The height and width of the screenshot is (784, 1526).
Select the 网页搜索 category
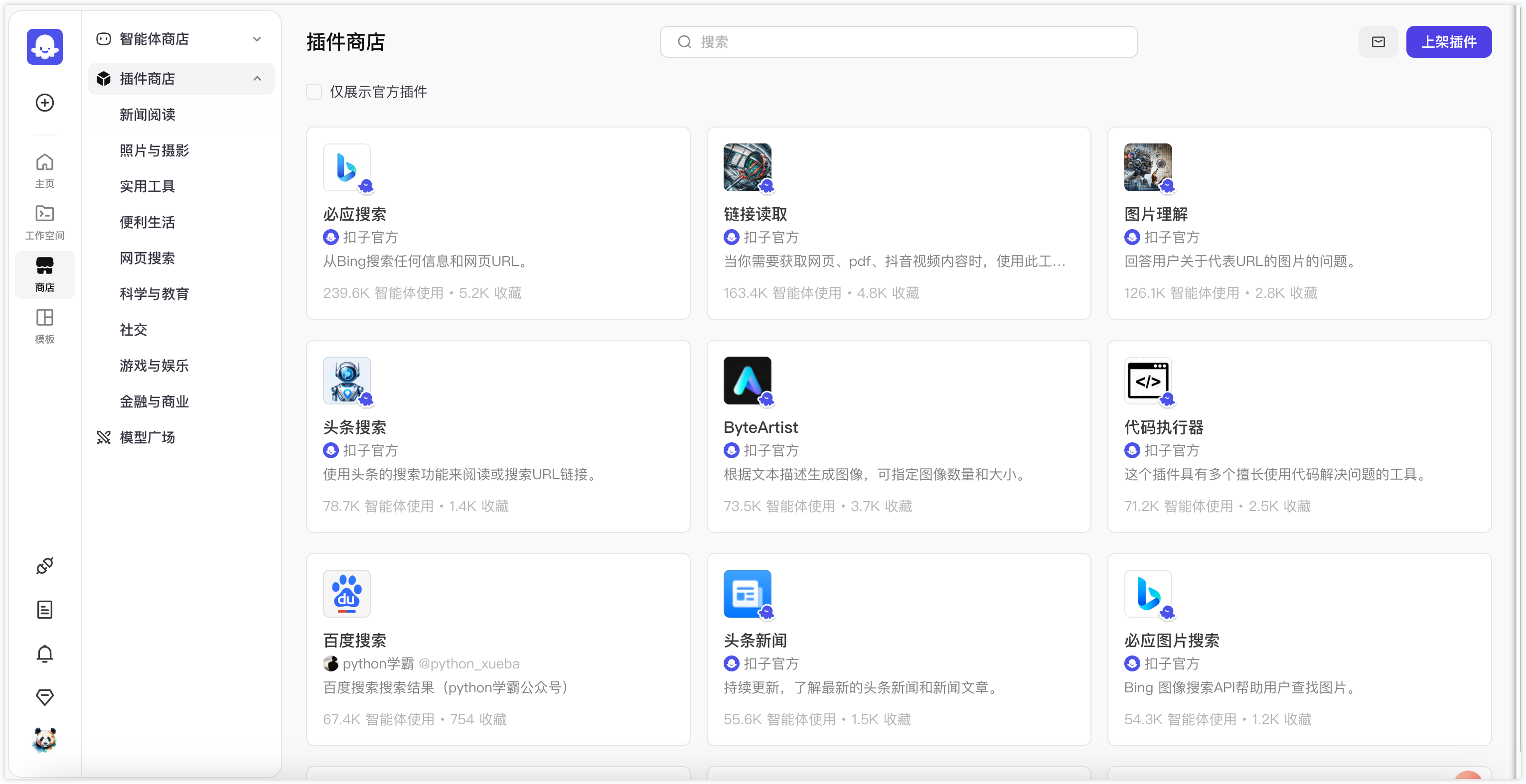coord(148,258)
